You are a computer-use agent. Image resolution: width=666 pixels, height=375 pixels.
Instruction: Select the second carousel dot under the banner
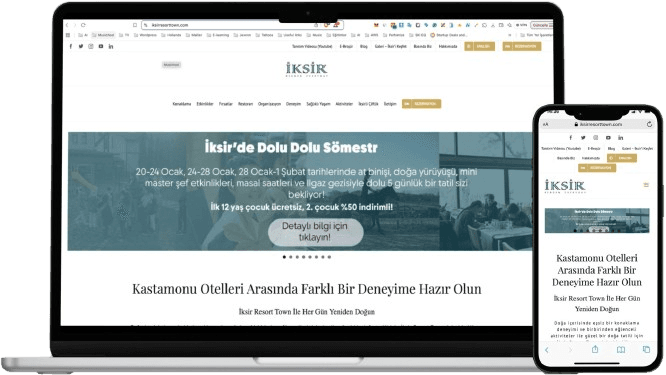point(291,257)
